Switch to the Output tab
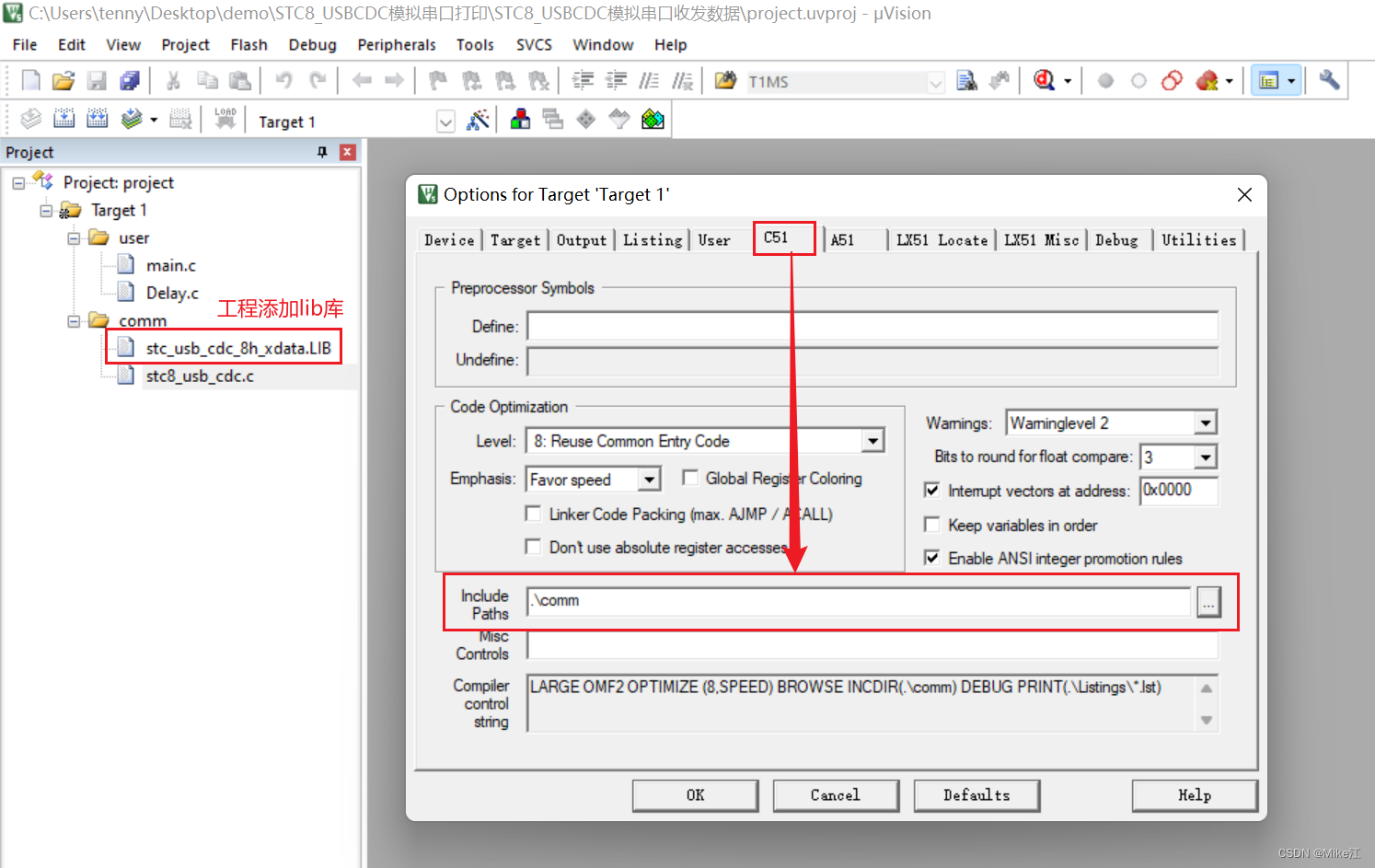The image size is (1375, 868). (582, 240)
